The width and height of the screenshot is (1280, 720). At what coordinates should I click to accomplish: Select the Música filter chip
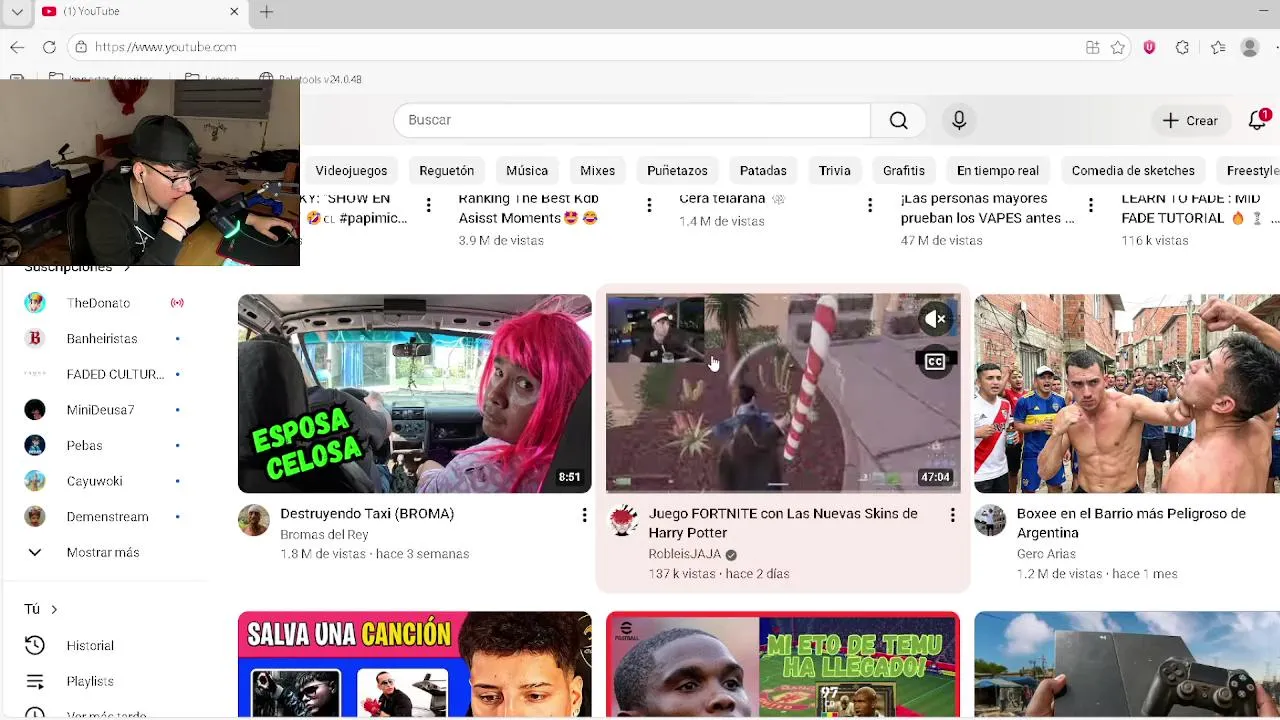click(x=527, y=170)
